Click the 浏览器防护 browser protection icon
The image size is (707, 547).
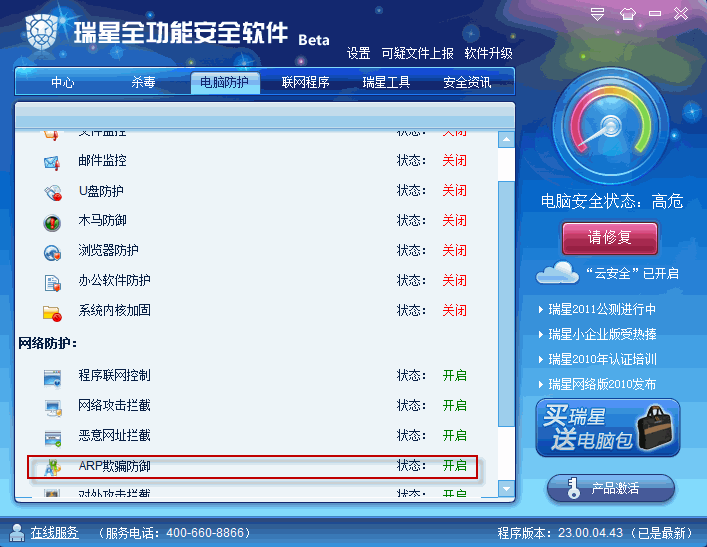tap(52, 253)
